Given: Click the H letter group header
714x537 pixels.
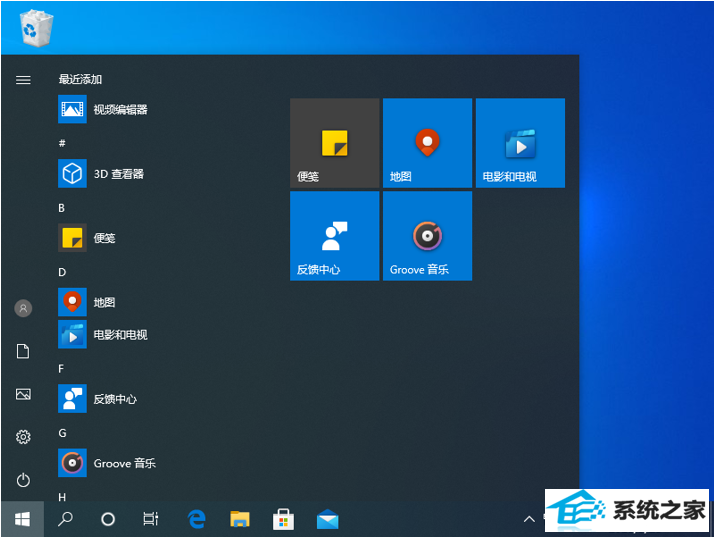Looking at the screenshot, I should (62, 497).
